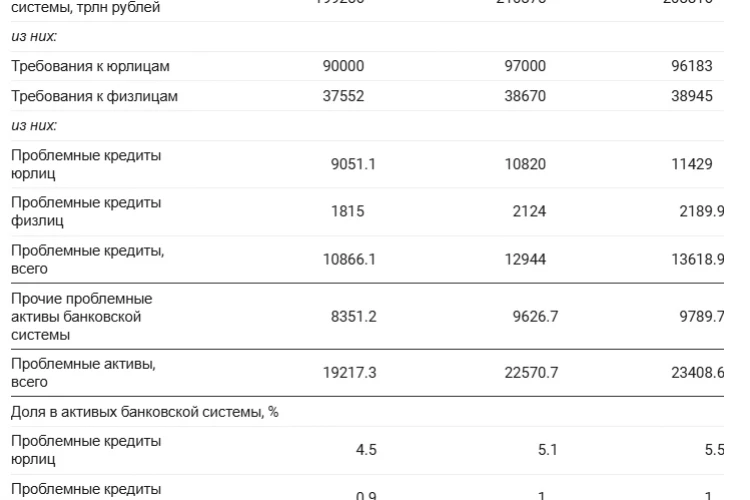Click the 'Проблемные кредиты, всего' row label
750x500 pixels.
point(88,259)
